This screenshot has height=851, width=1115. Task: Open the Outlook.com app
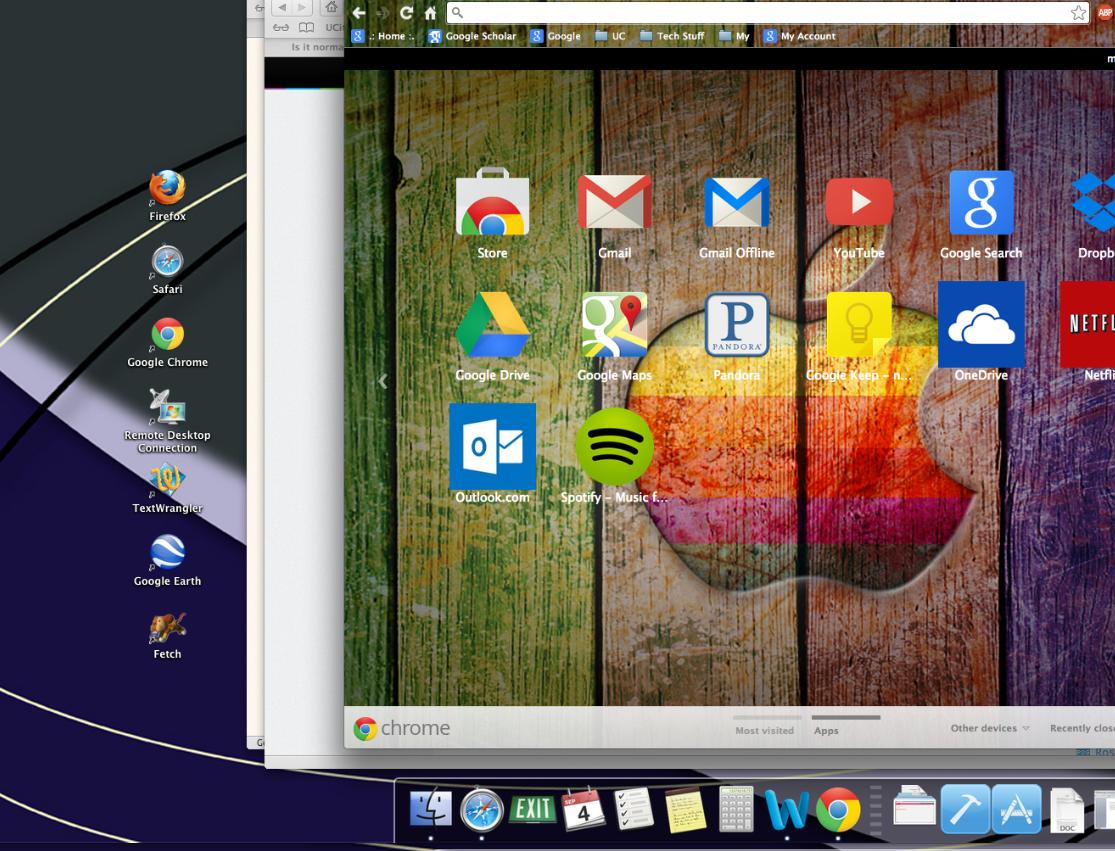tap(492, 447)
